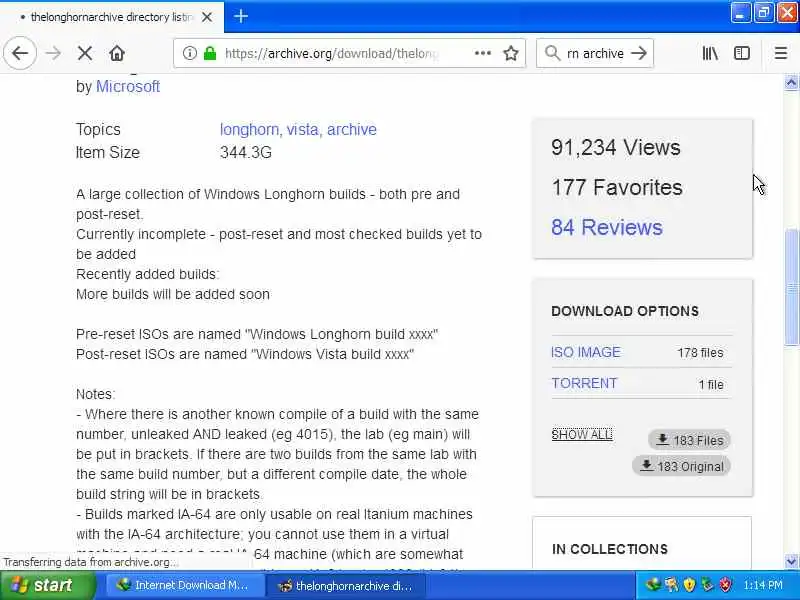Open the Library bookshelf icon
Image resolution: width=800 pixels, height=600 pixels.
[710, 53]
